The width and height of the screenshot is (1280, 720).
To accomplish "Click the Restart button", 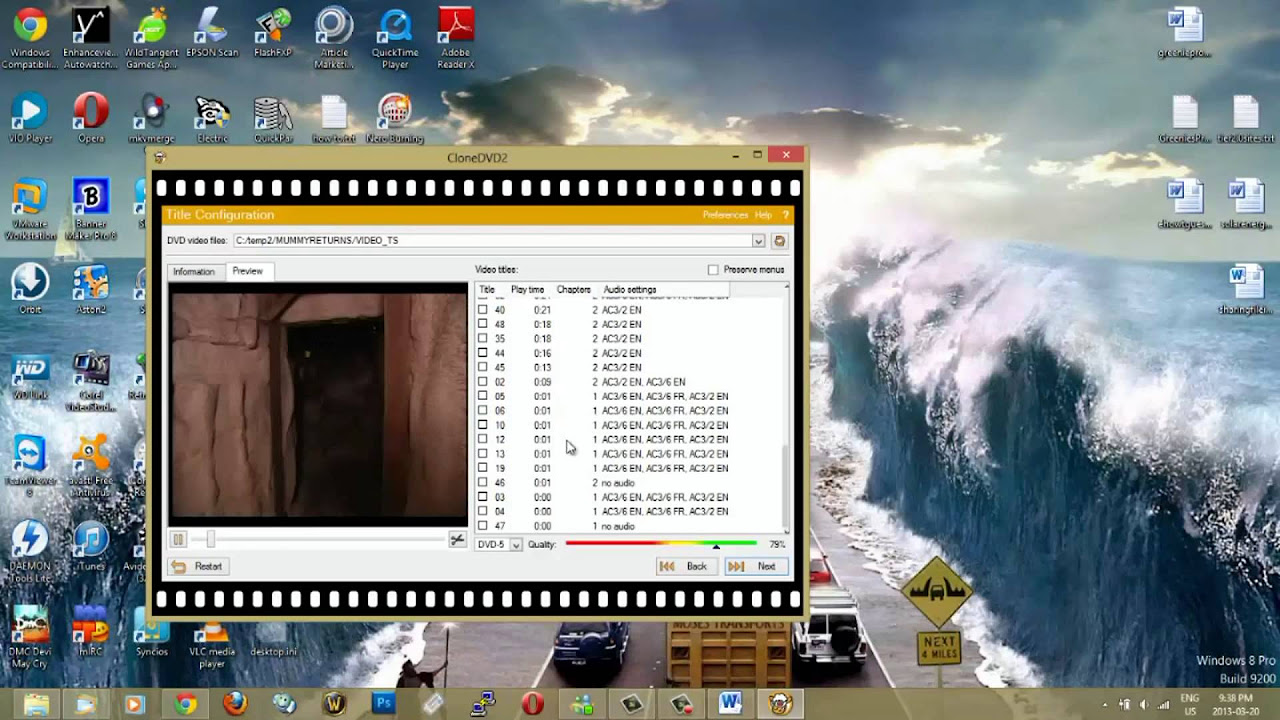I will pyautogui.click(x=197, y=567).
